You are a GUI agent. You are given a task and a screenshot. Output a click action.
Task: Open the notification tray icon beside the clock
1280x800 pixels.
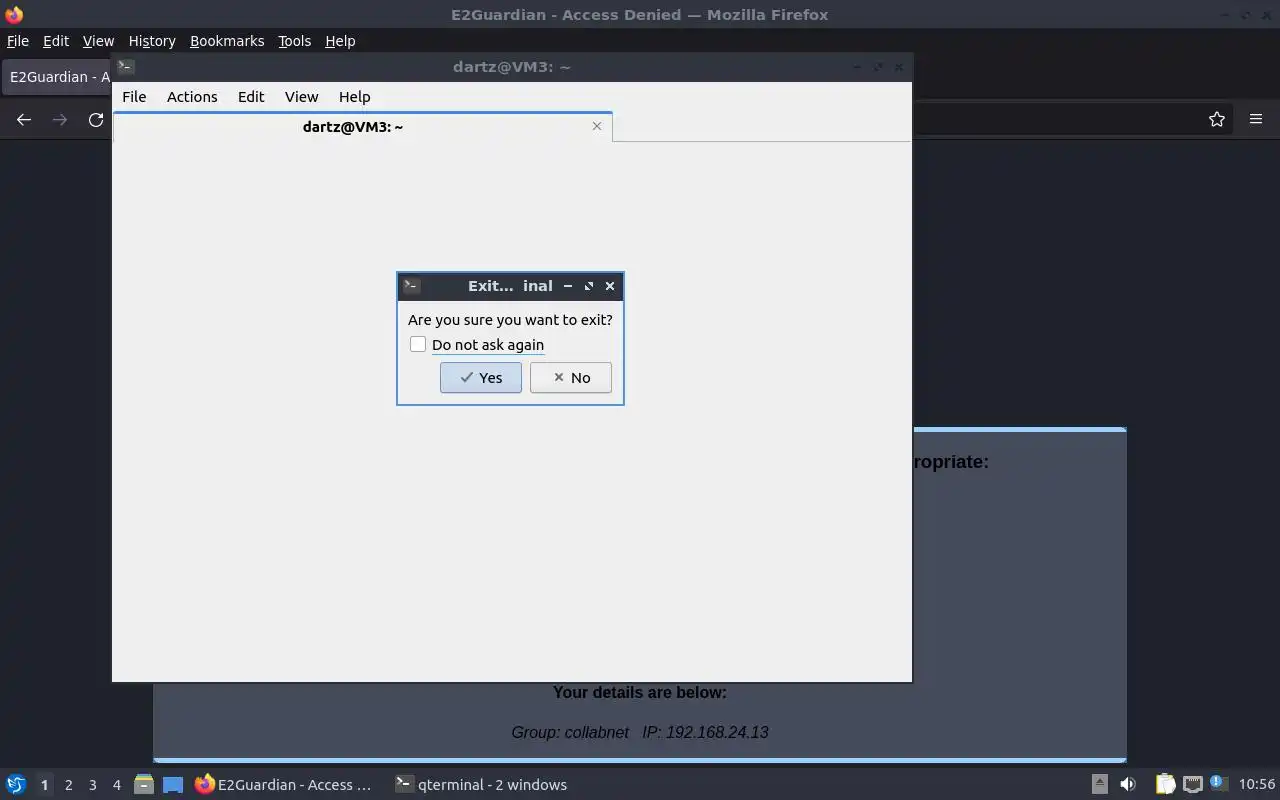[1218, 784]
